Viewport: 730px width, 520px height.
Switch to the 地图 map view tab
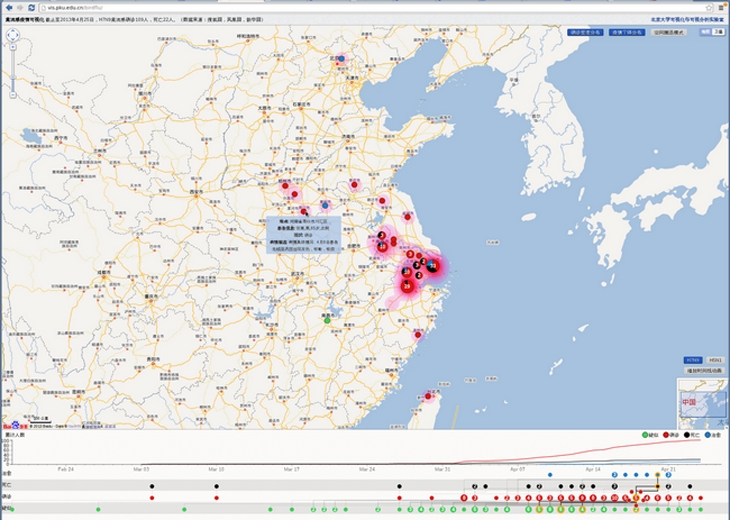[706, 32]
